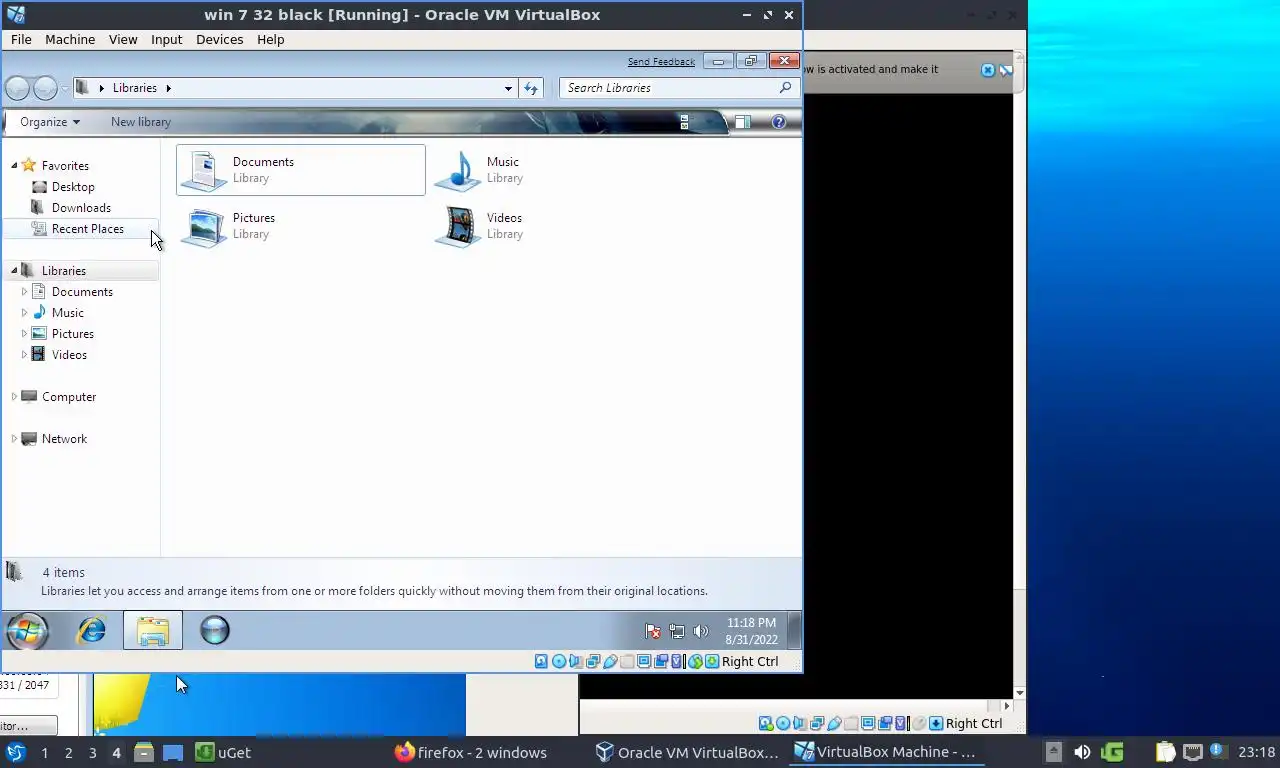This screenshot has height=768, width=1280.
Task: Open the Documents library icon
Action: [x=203, y=170]
